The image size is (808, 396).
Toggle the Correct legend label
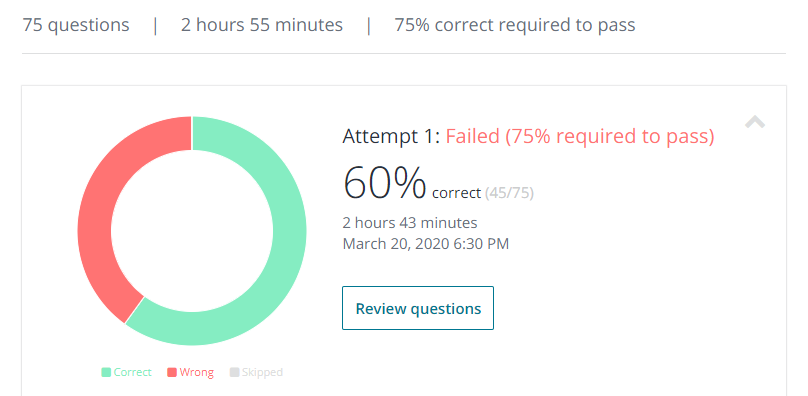pyautogui.click(x=132, y=372)
